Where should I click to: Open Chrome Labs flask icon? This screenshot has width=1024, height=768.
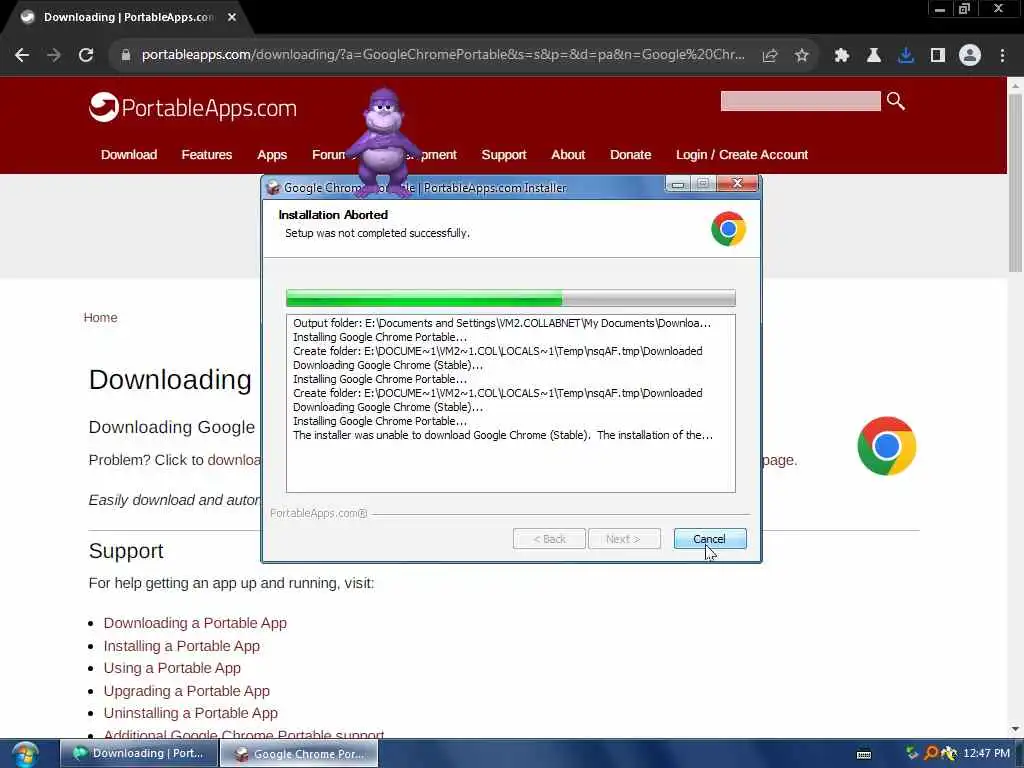(x=874, y=56)
